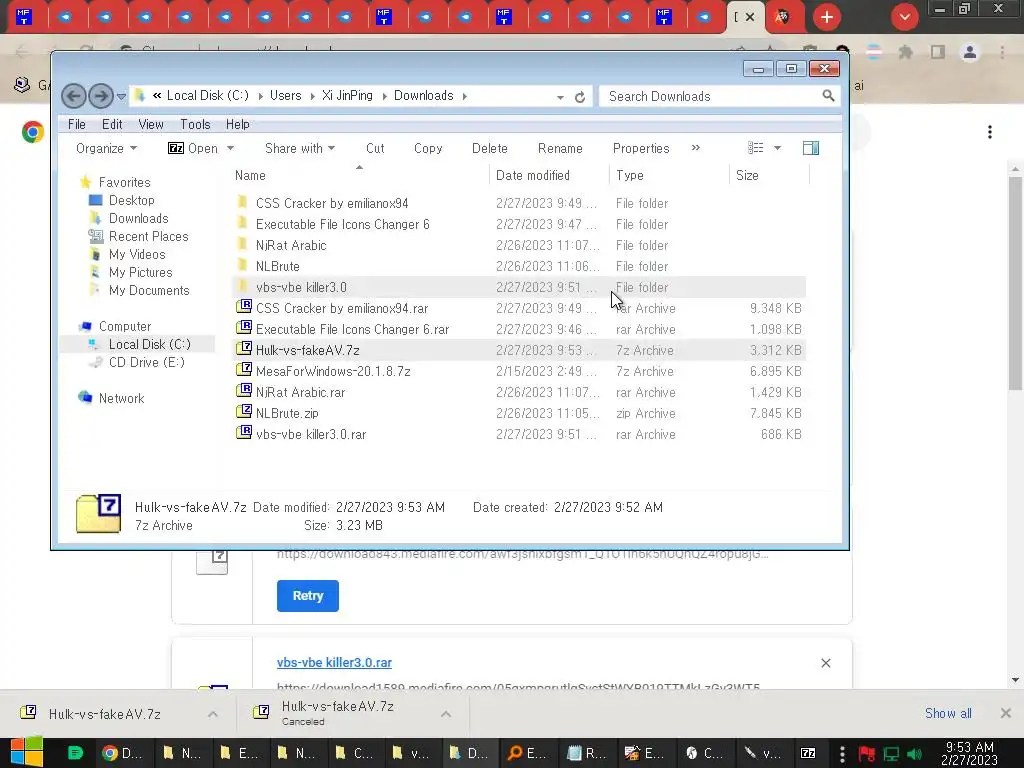Open the Edit menu

tap(112, 124)
